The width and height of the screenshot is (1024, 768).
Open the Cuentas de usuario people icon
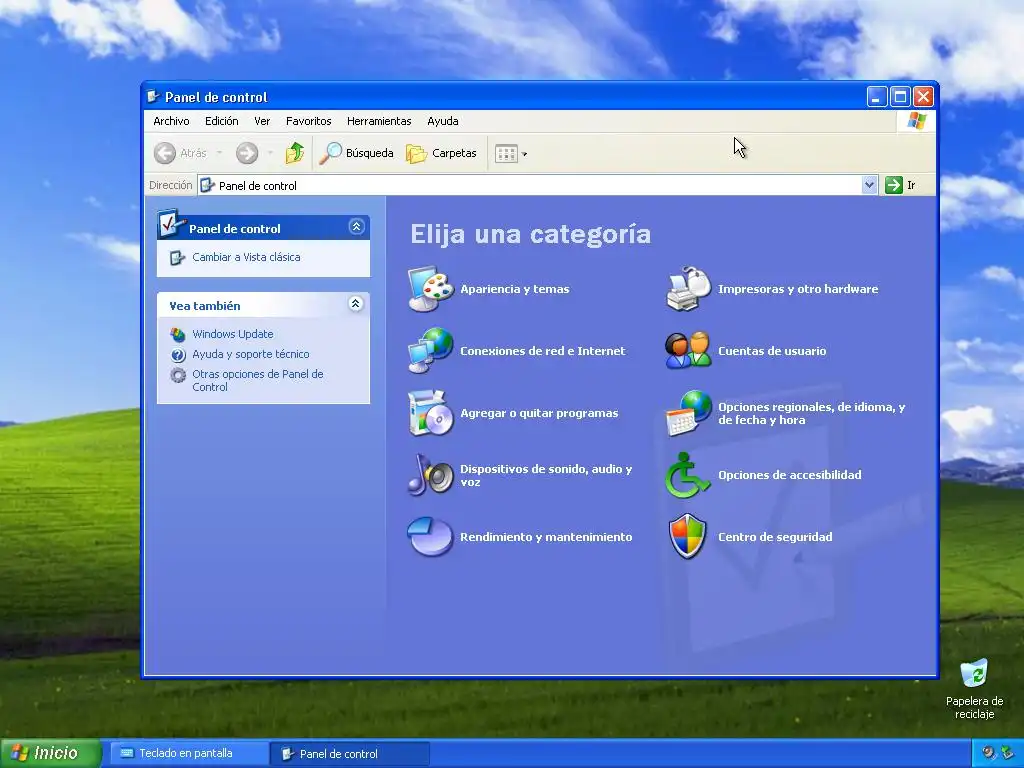pos(688,351)
